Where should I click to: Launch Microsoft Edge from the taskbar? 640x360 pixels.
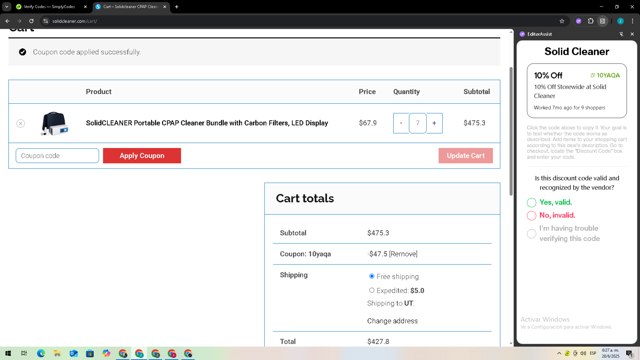pos(41,353)
